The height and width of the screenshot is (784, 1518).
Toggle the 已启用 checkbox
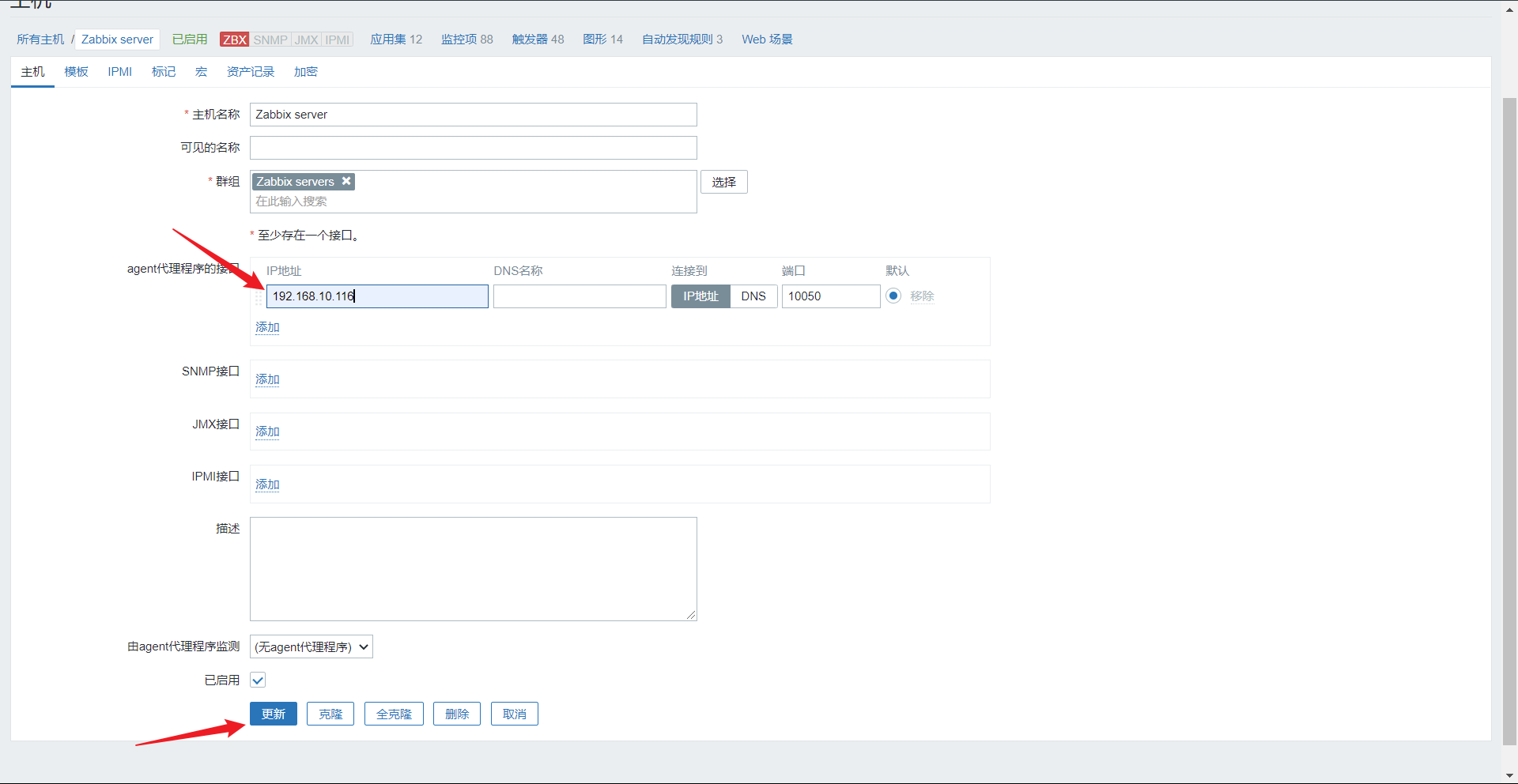(x=258, y=680)
